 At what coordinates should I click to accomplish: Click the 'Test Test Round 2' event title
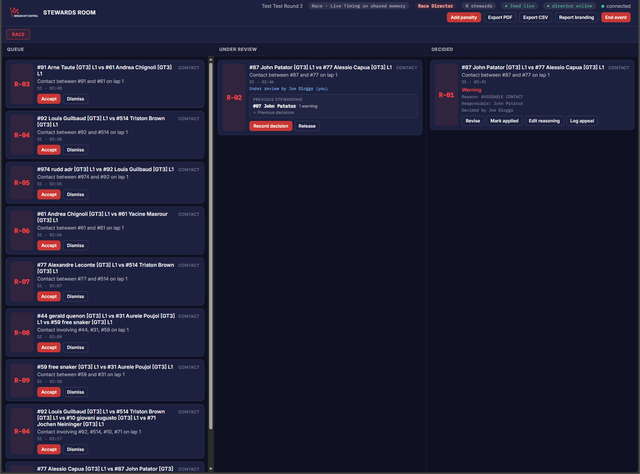(282, 6)
